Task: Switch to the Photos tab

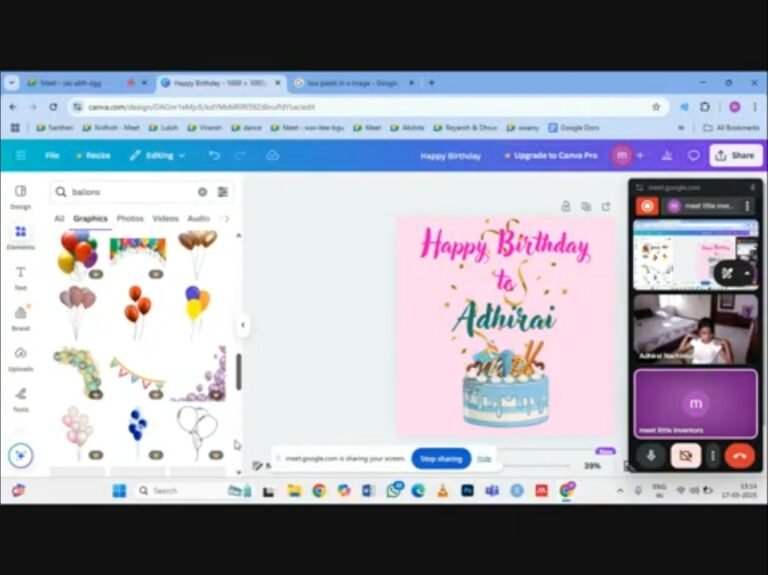Action: pos(130,218)
